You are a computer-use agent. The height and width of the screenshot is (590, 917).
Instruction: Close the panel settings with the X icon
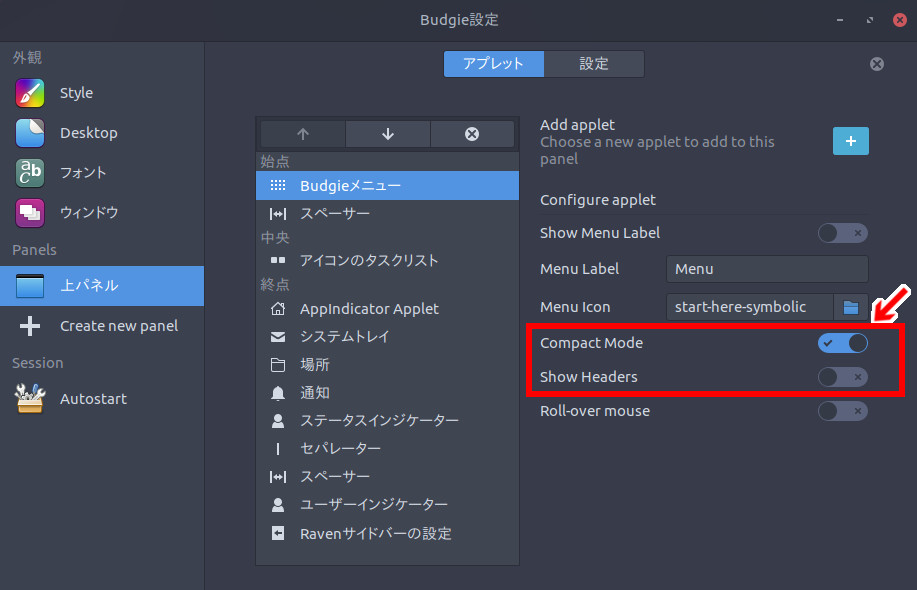(877, 64)
